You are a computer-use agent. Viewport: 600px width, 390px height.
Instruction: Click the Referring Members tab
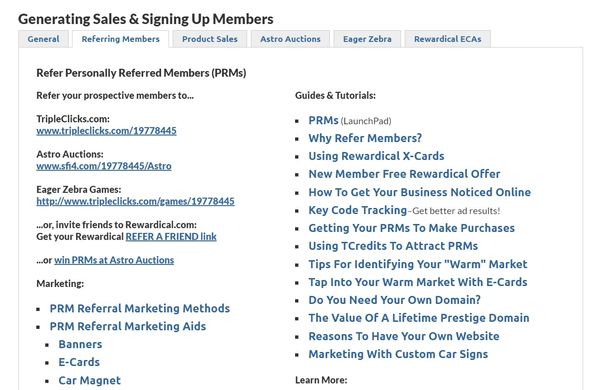[x=121, y=39]
